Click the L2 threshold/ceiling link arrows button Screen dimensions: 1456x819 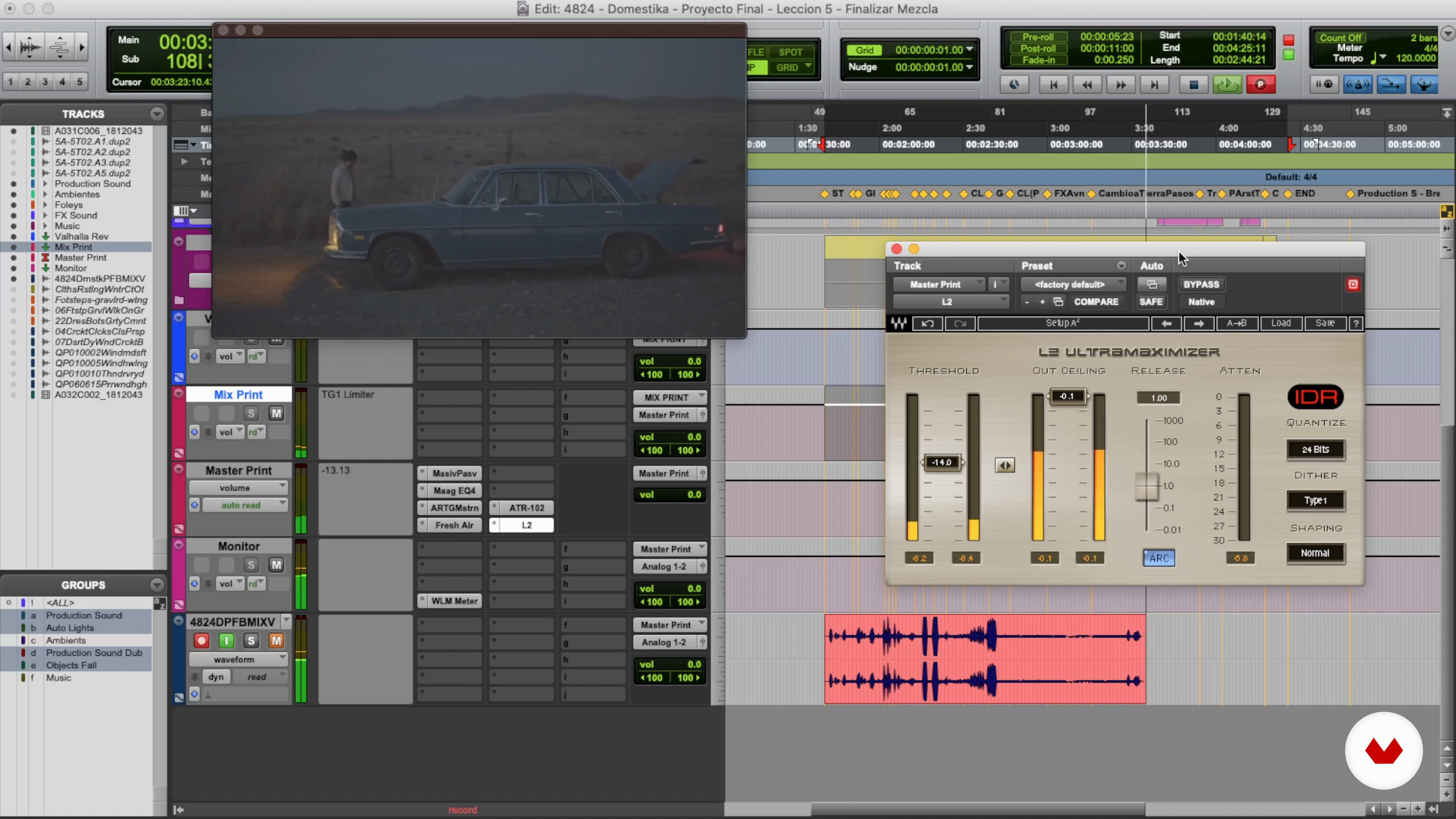point(1004,465)
